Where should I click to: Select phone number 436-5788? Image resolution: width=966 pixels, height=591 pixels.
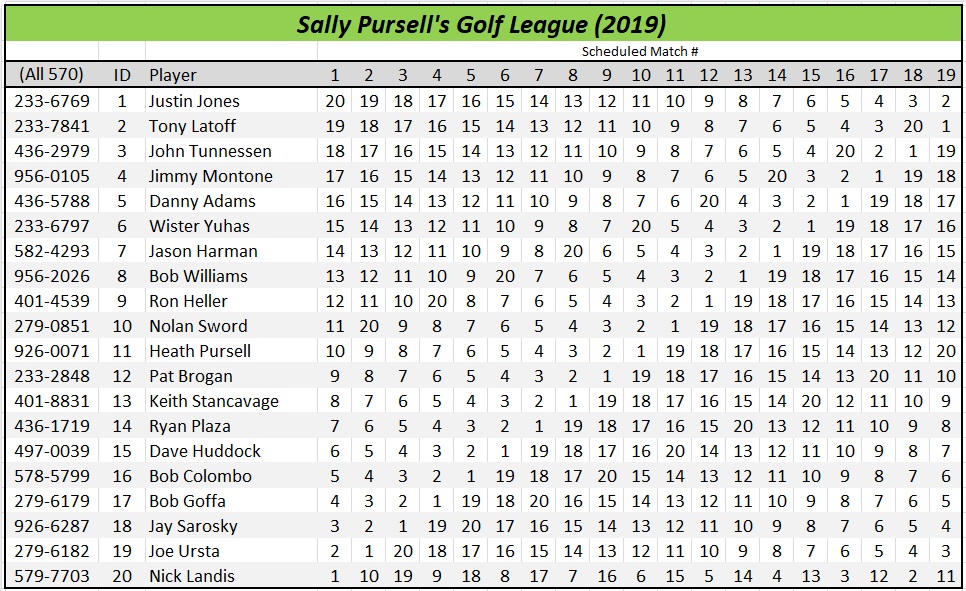tap(52, 201)
